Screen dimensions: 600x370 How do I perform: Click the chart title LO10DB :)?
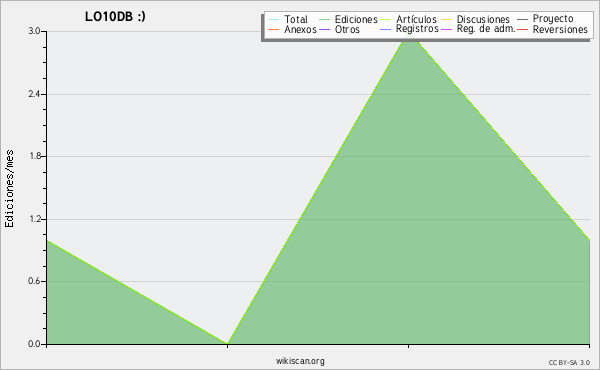click(x=115, y=16)
